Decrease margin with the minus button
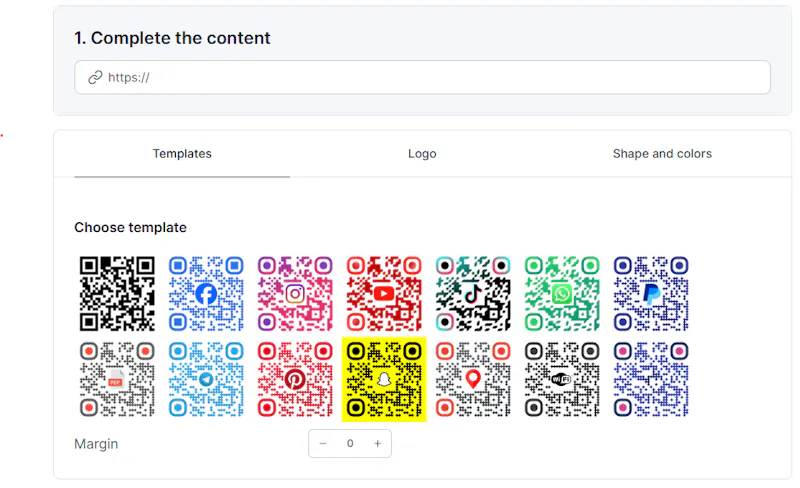This screenshot has width=800, height=488. click(323, 444)
